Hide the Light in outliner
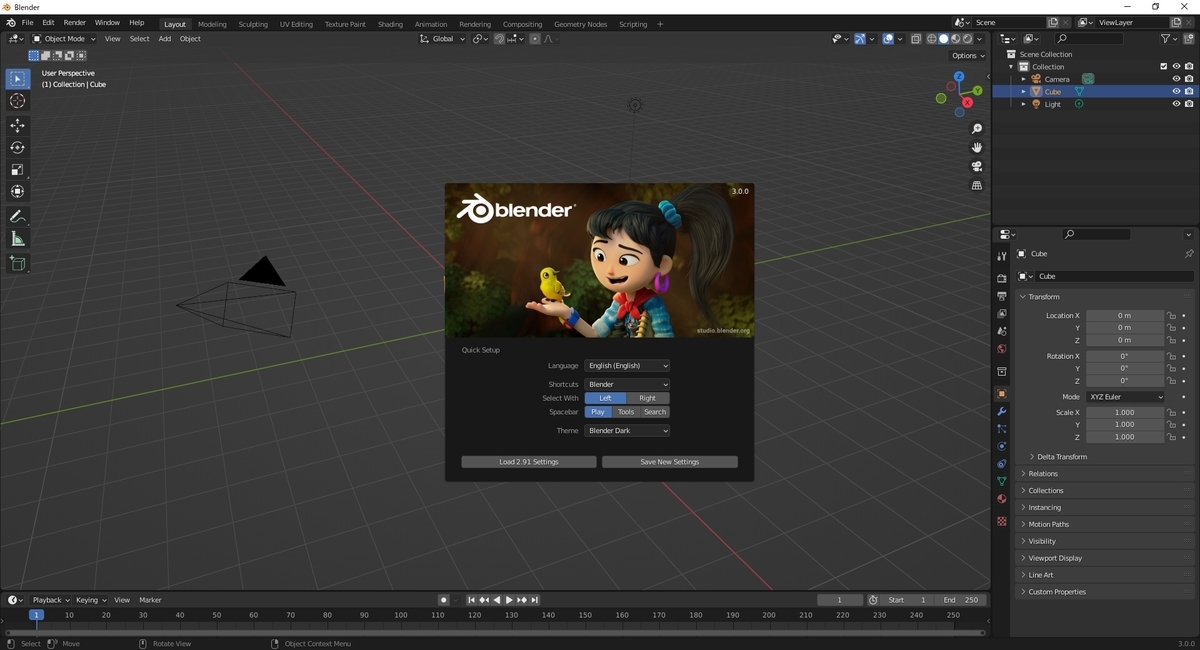Viewport: 1200px width, 650px height. (x=1176, y=104)
